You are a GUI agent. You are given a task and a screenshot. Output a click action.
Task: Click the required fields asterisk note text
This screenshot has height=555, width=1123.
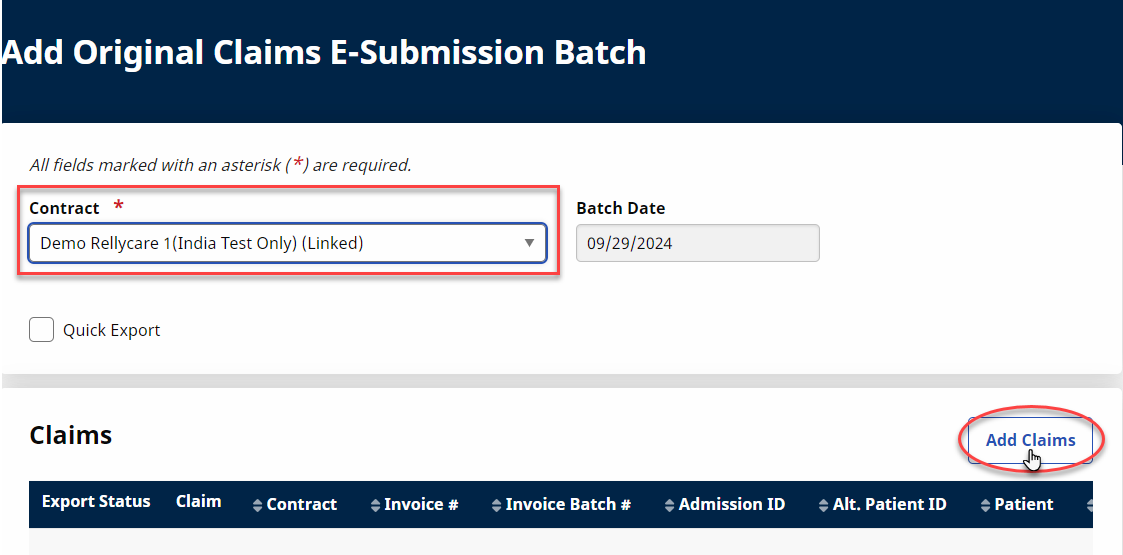point(220,165)
